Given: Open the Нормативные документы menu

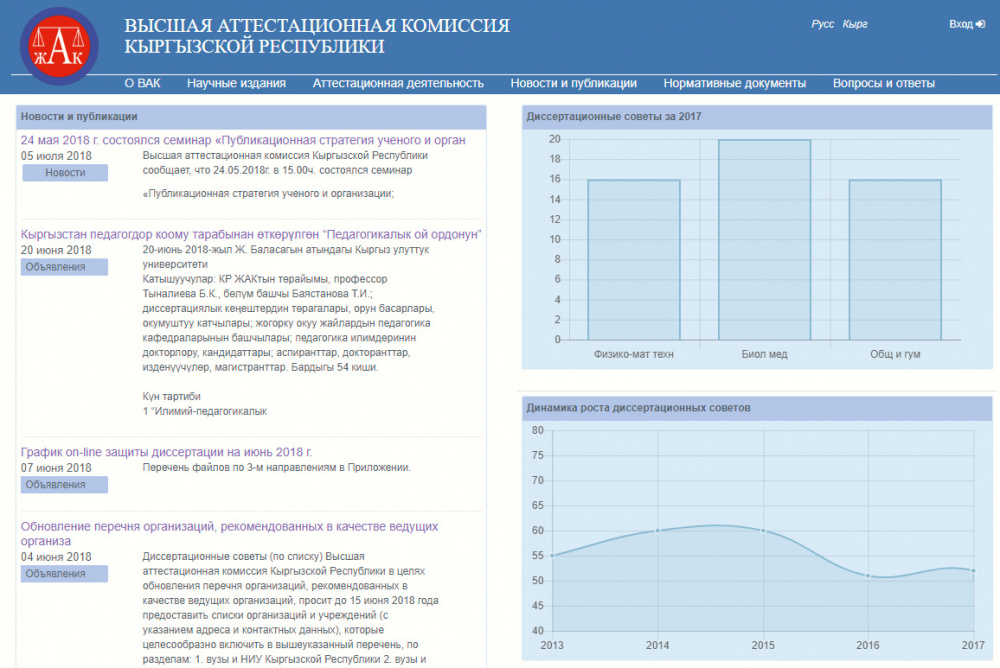Looking at the screenshot, I should [x=735, y=83].
